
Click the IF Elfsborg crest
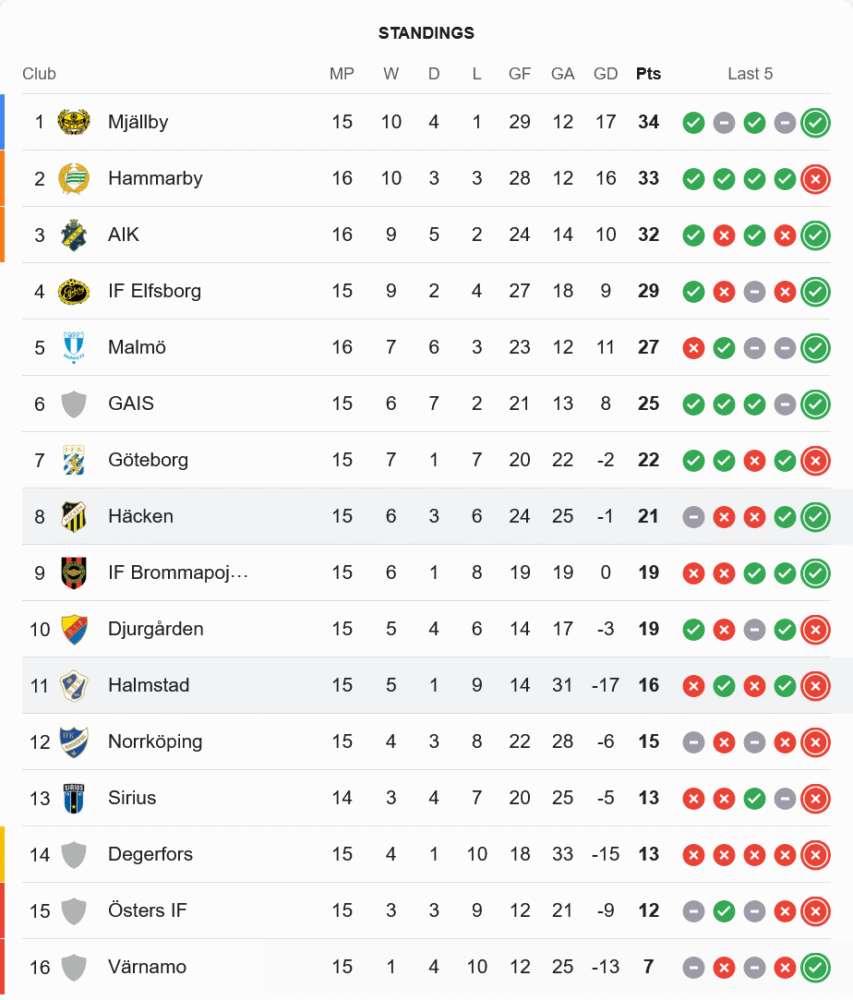[73, 291]
